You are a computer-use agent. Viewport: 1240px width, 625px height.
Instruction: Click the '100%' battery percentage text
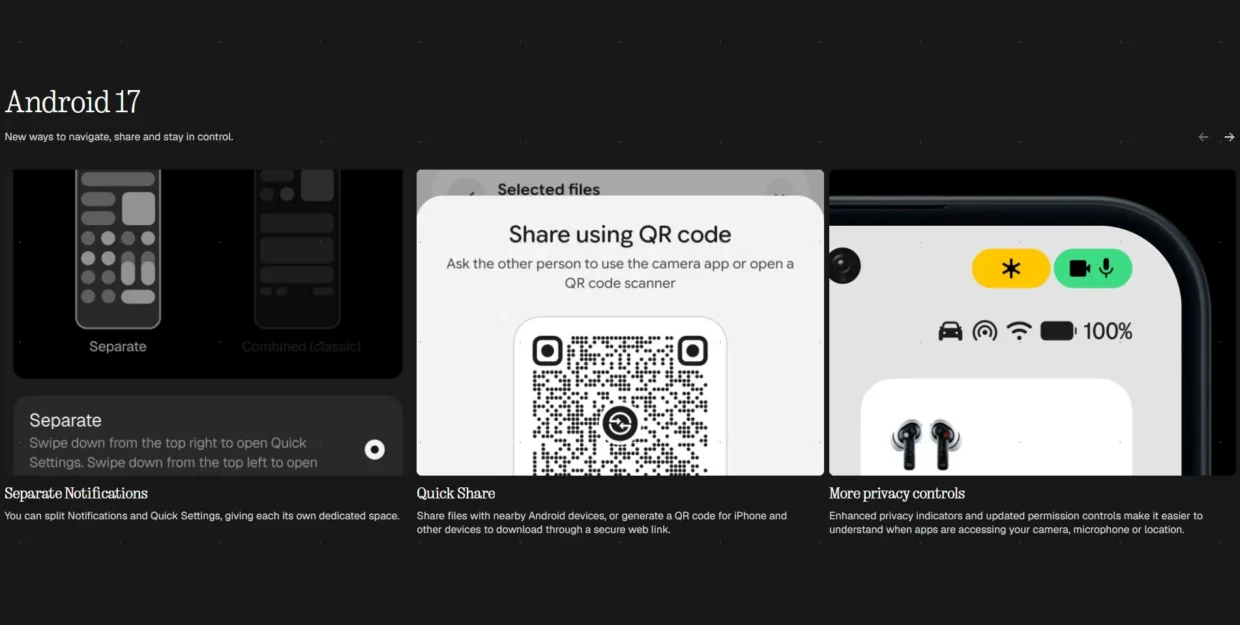(1108, 331)
